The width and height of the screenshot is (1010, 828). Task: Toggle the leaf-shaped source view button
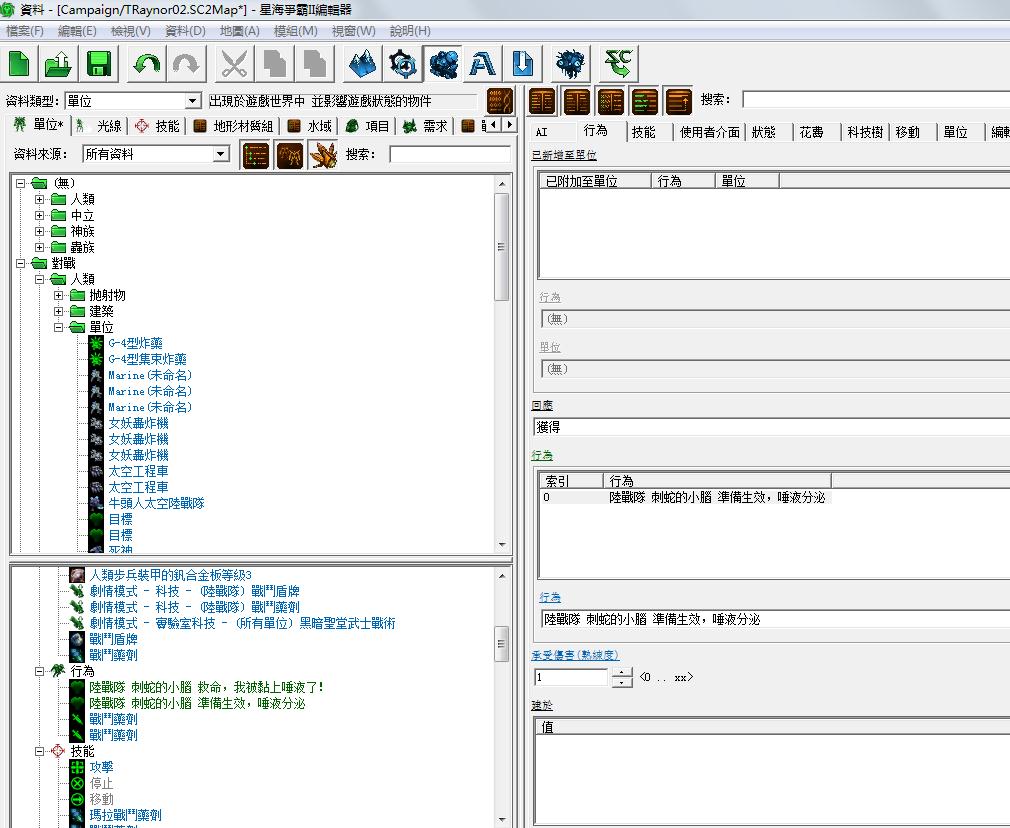pos(324,155)
